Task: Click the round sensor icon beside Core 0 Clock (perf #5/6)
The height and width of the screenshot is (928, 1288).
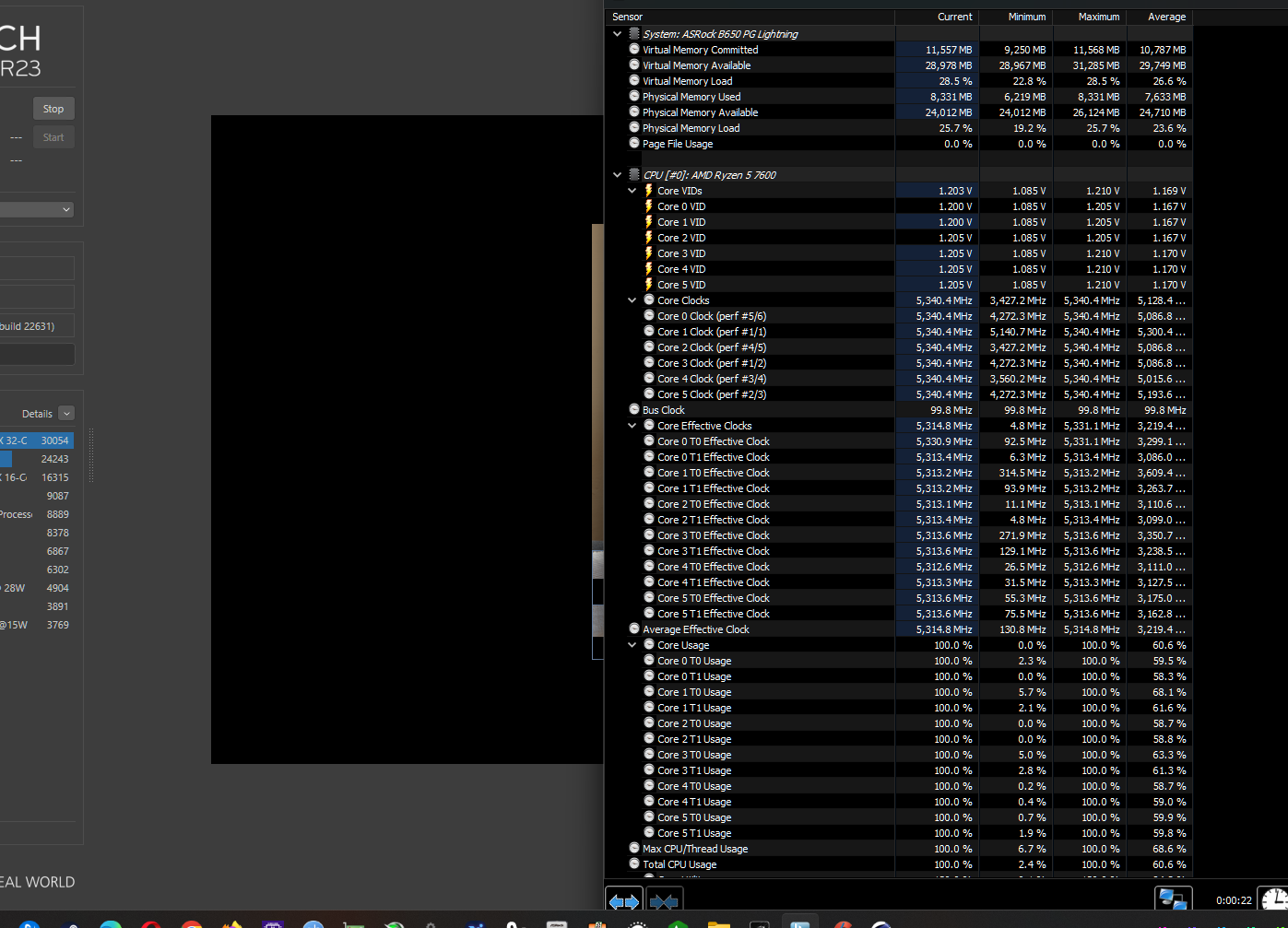Action: [649, 315]
